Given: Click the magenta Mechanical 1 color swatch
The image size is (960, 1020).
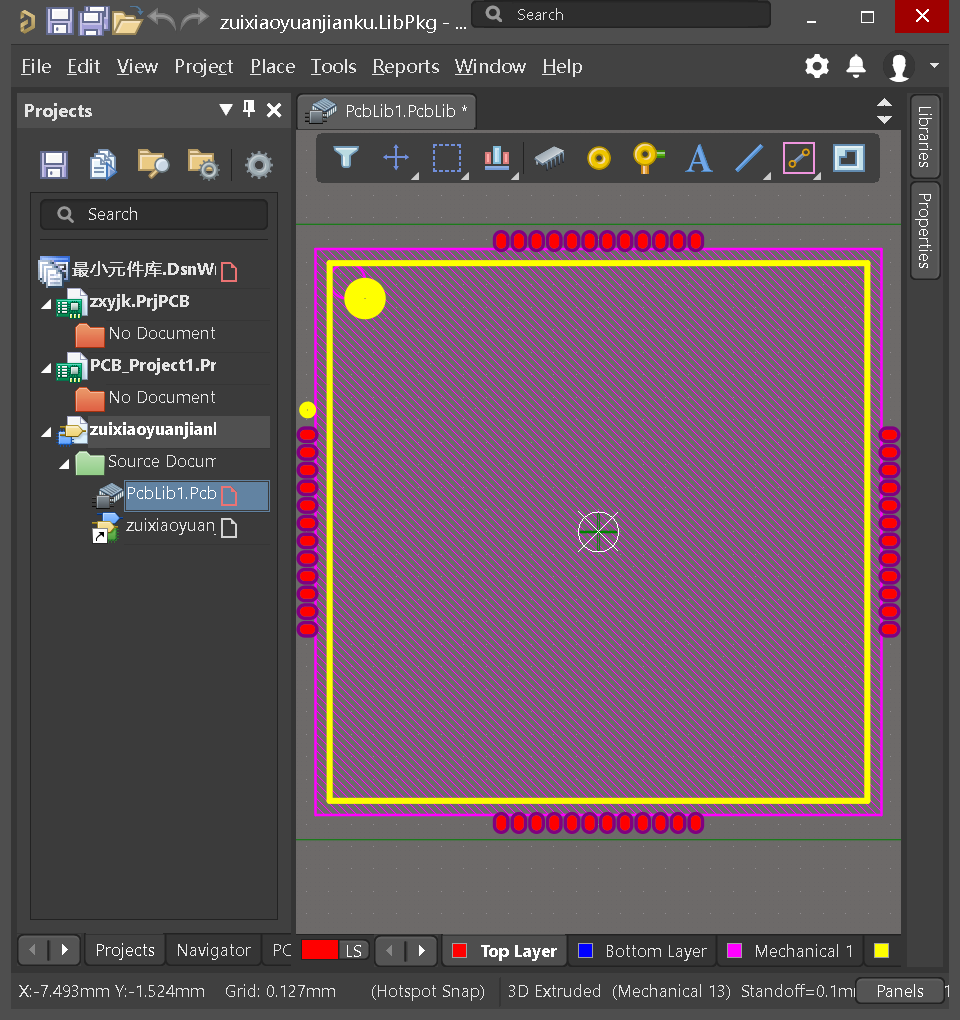Looking at the screenshot, I should click(x=734, y=950).
